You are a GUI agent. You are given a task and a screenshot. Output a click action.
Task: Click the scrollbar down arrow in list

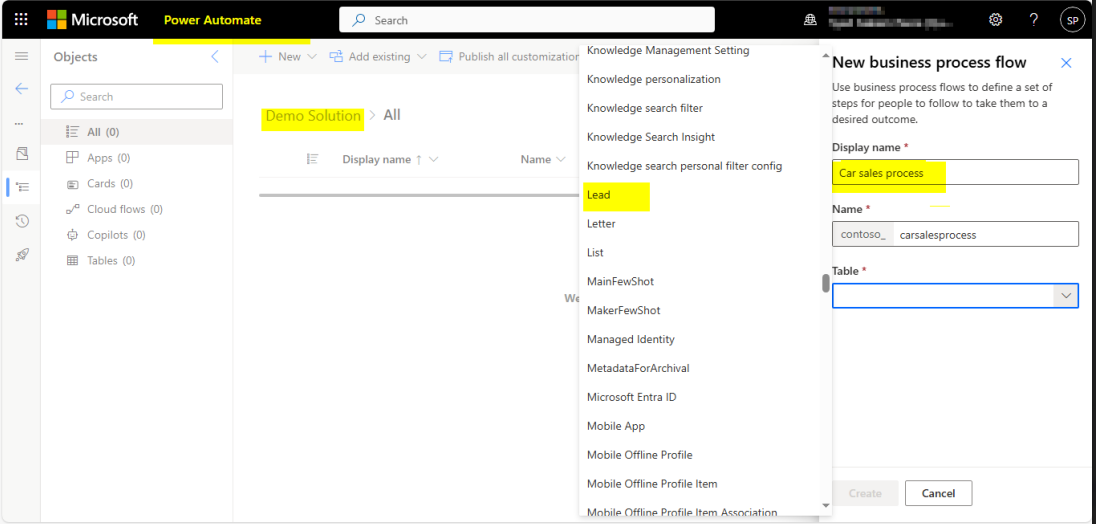[825, 504]
